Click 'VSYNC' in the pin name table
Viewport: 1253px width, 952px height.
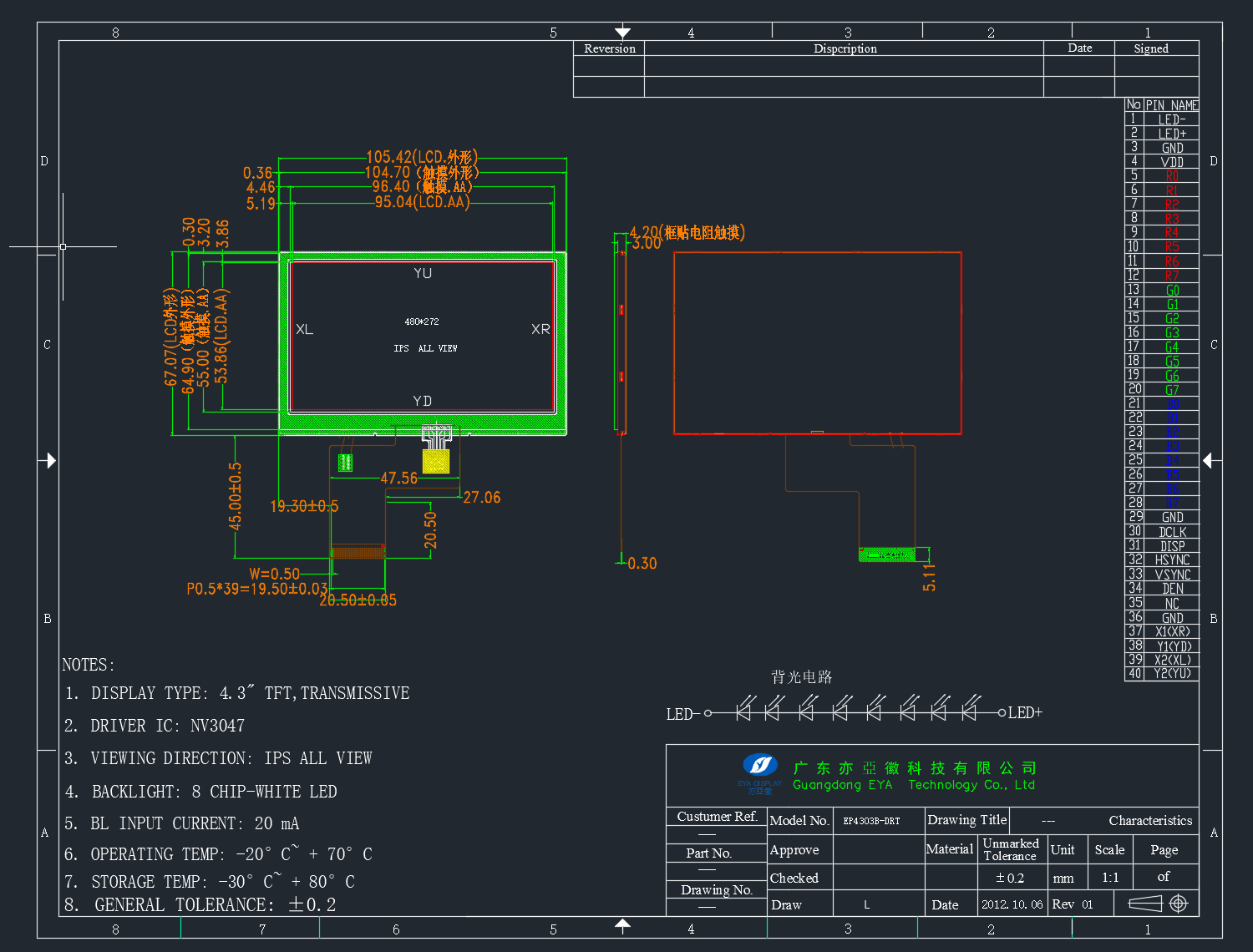coord(1172,575)
